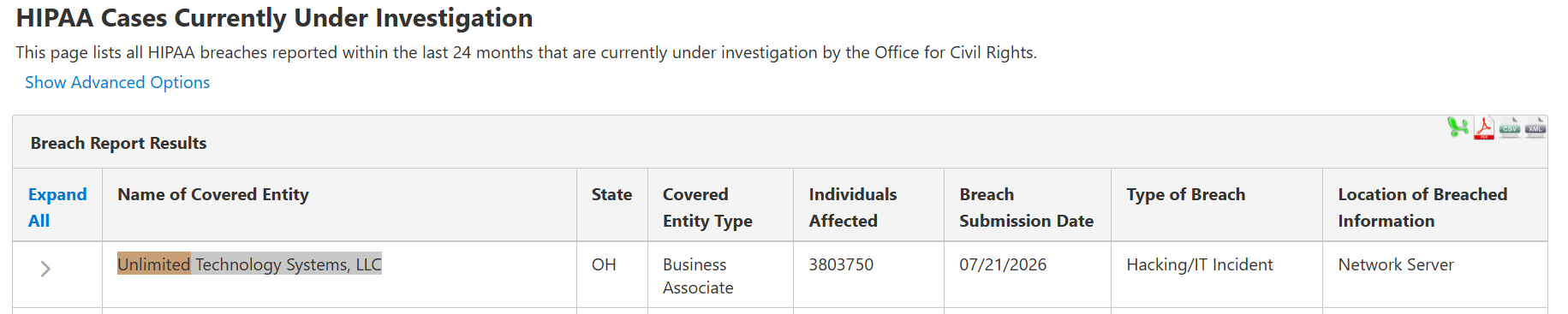Click the Network Server location cell
1568x314 pixels.
(x=1395, y=264)
